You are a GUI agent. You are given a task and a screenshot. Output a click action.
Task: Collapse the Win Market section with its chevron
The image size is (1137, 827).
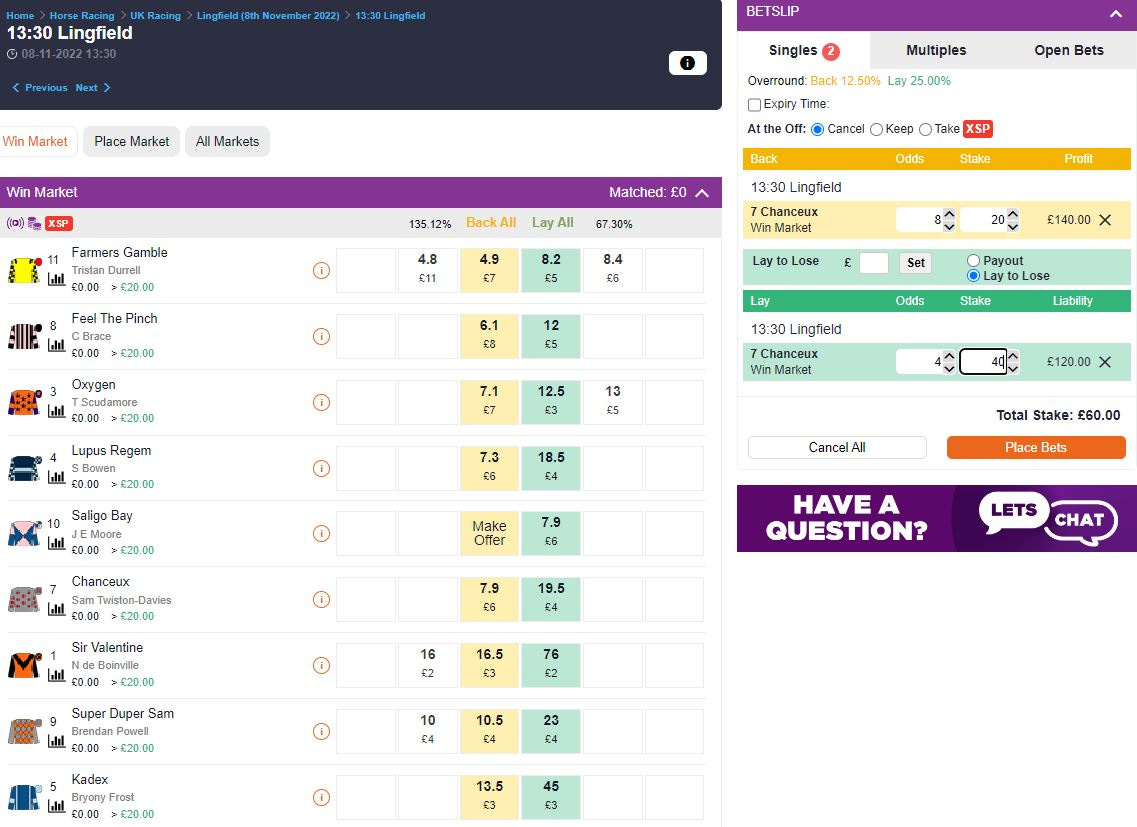[703, 192]
